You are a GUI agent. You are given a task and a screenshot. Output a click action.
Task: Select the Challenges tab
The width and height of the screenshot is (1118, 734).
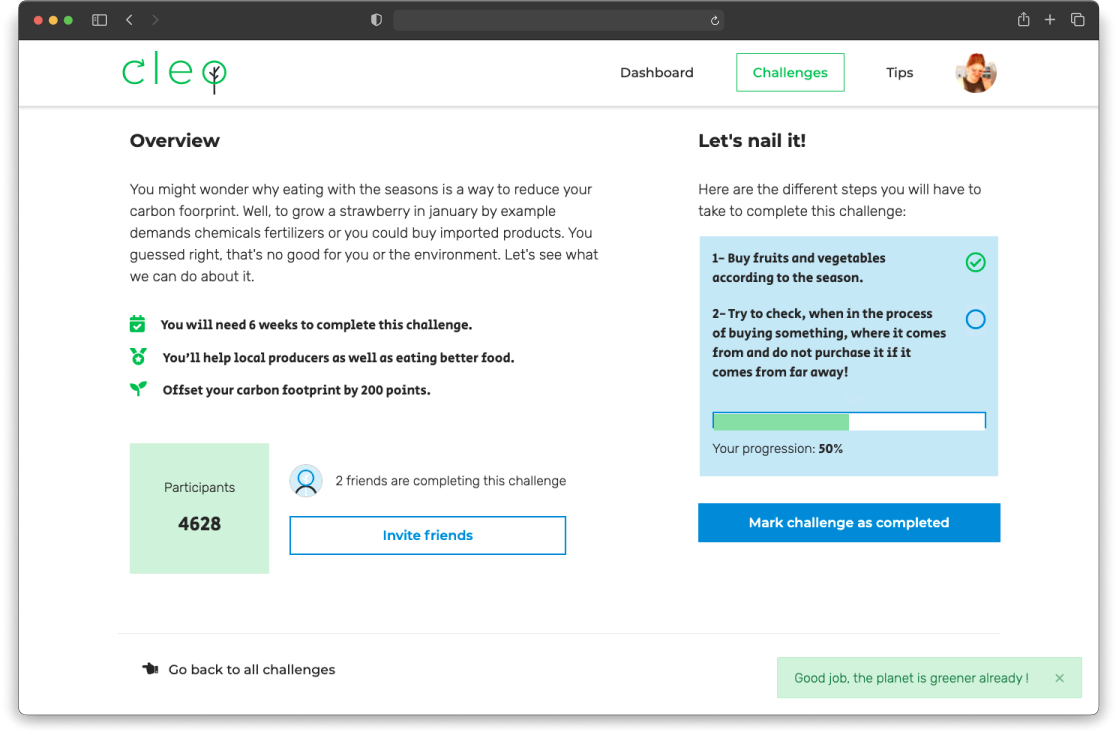pyautogui.click(x=790, y=73)
